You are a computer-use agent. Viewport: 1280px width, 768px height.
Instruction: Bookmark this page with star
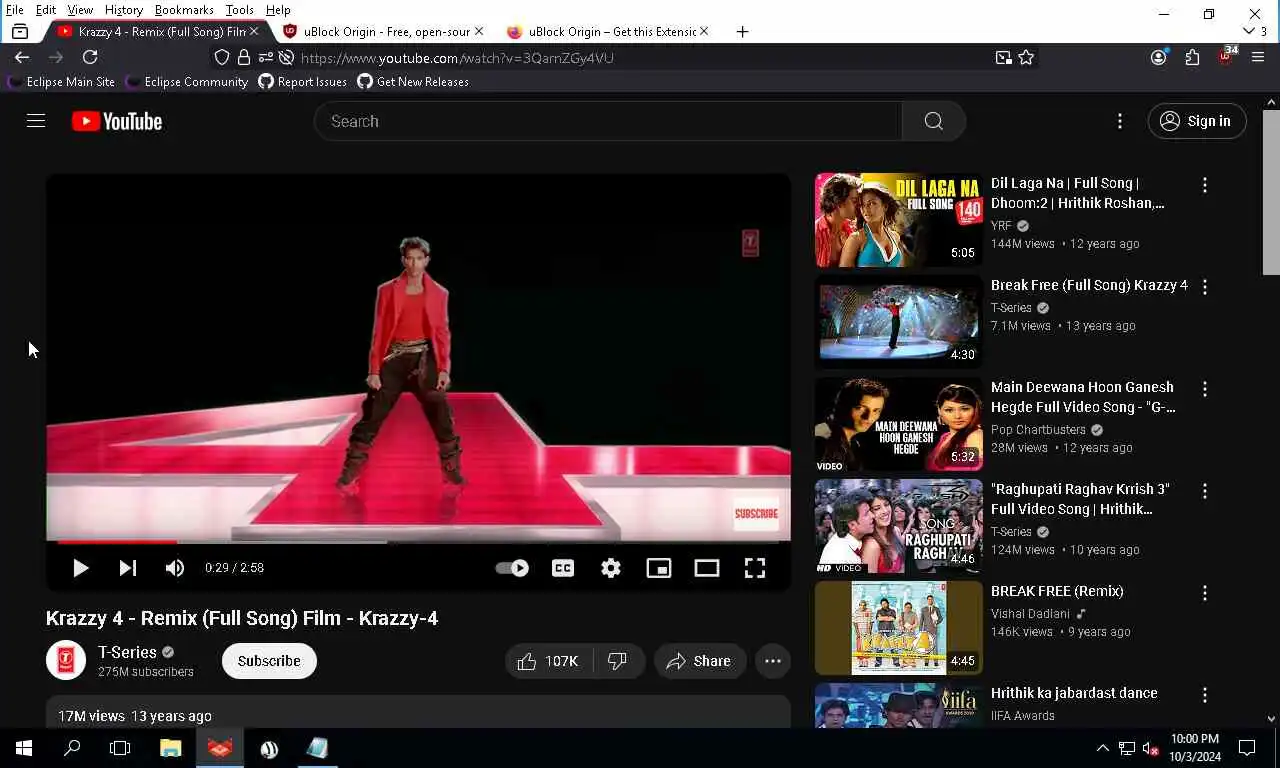point(1026,58)
